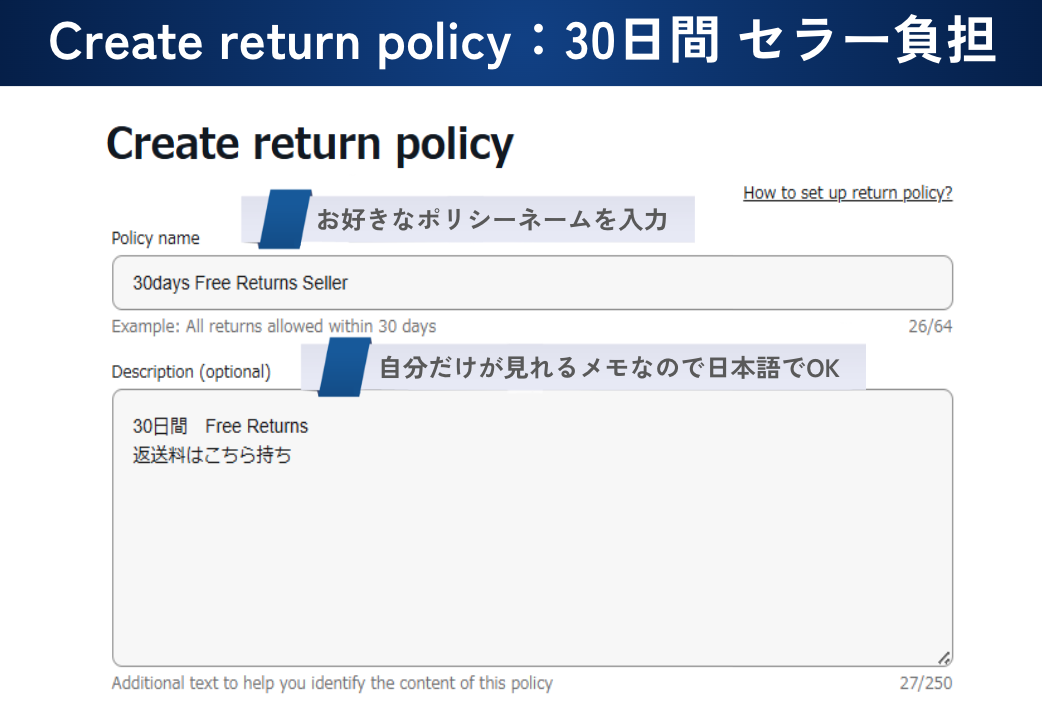Screen dimensions: 1042x702
Task: Open the 'How to set up return policy?' link
Action: tap(847, 193)
